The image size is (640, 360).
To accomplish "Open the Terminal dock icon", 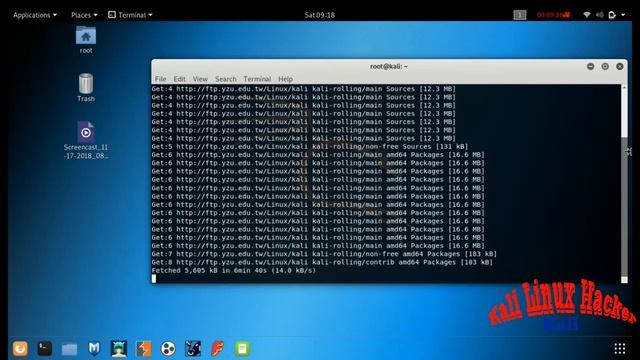I will pyautogui.click(x=45, y=349).
